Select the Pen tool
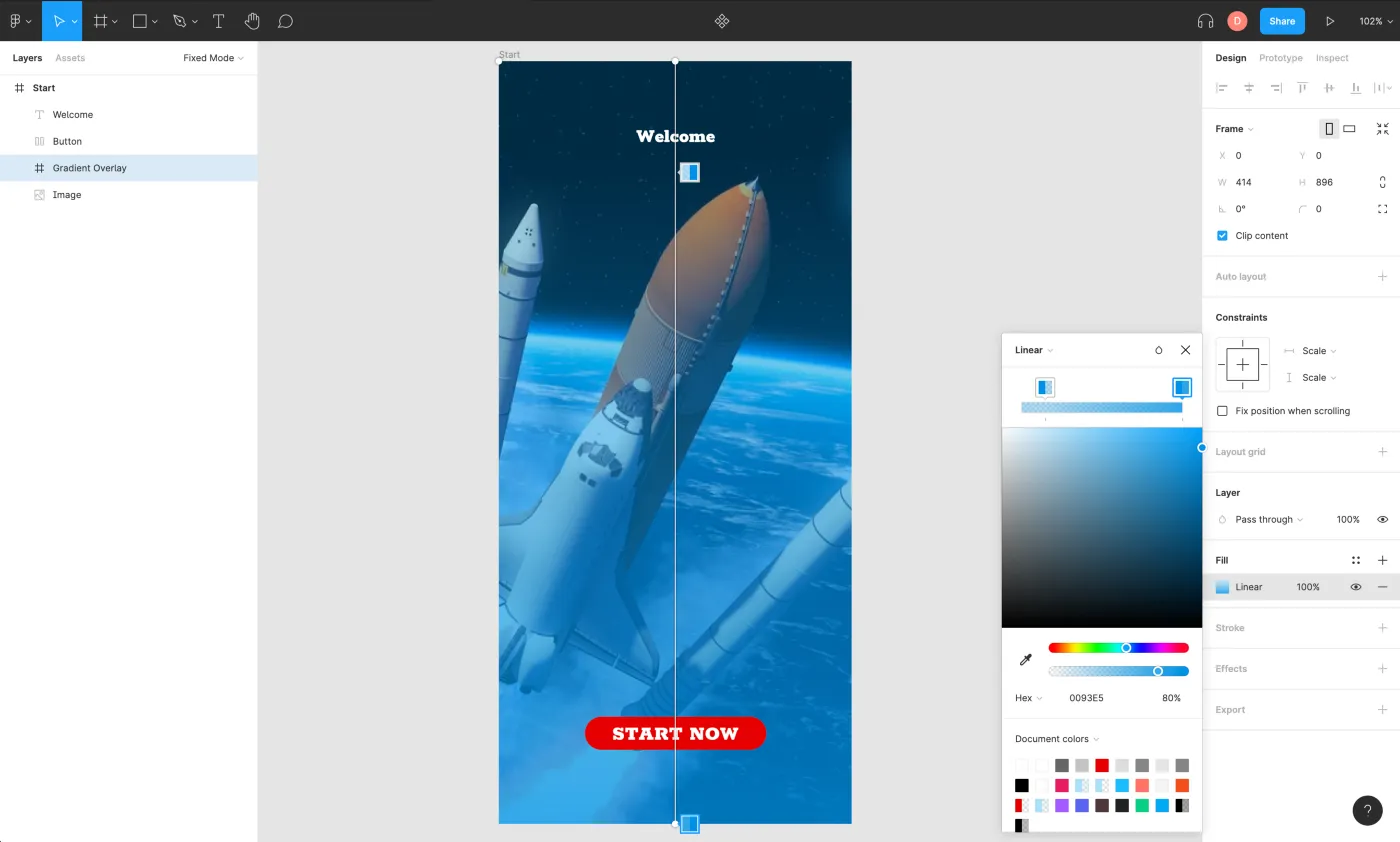1400x842 pixels. coord(180,20)
